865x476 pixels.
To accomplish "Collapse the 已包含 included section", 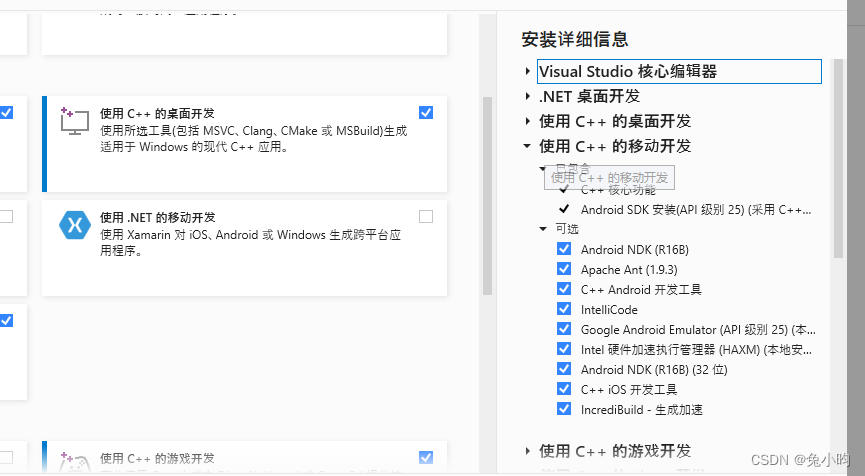I will coord(543,168).
